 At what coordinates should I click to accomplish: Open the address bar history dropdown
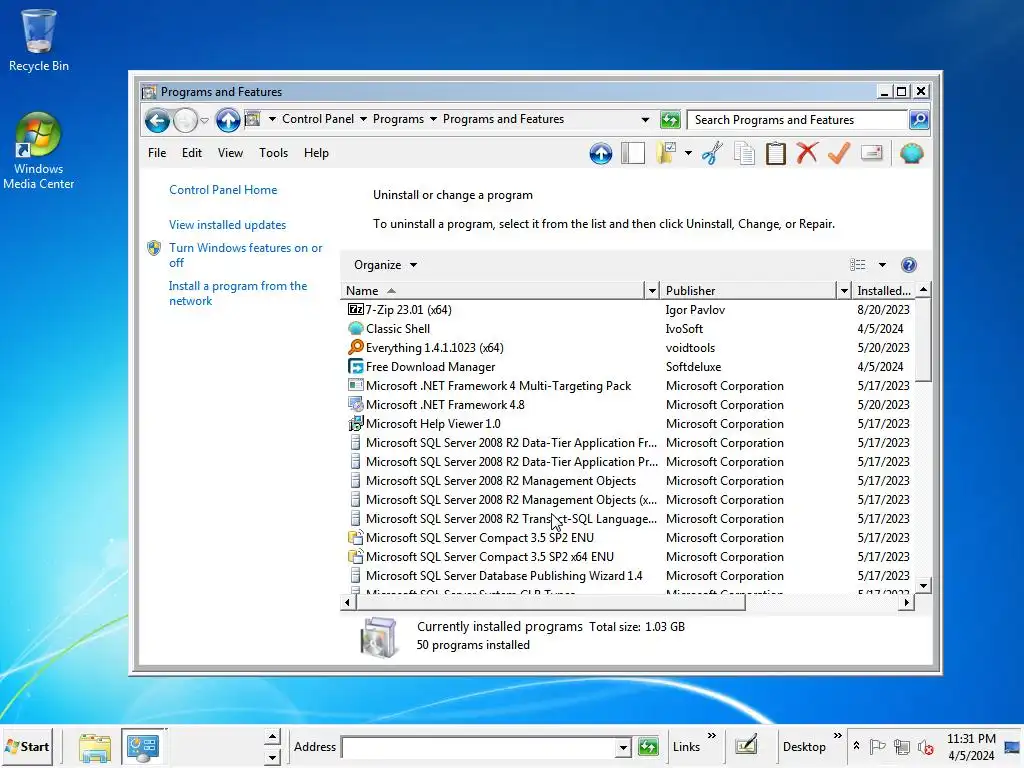coord(645,120)
